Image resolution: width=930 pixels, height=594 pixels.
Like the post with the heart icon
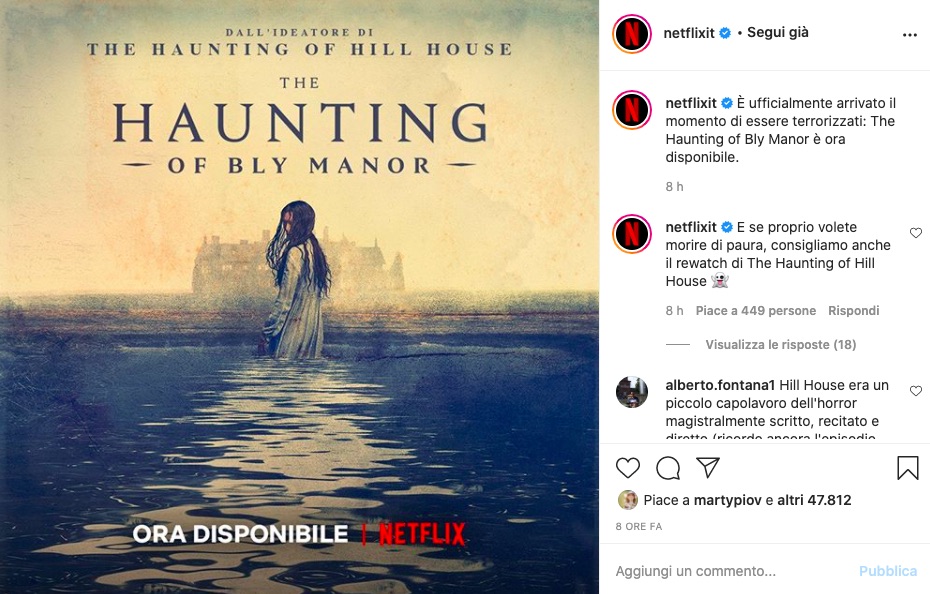(x=628, y=468)
